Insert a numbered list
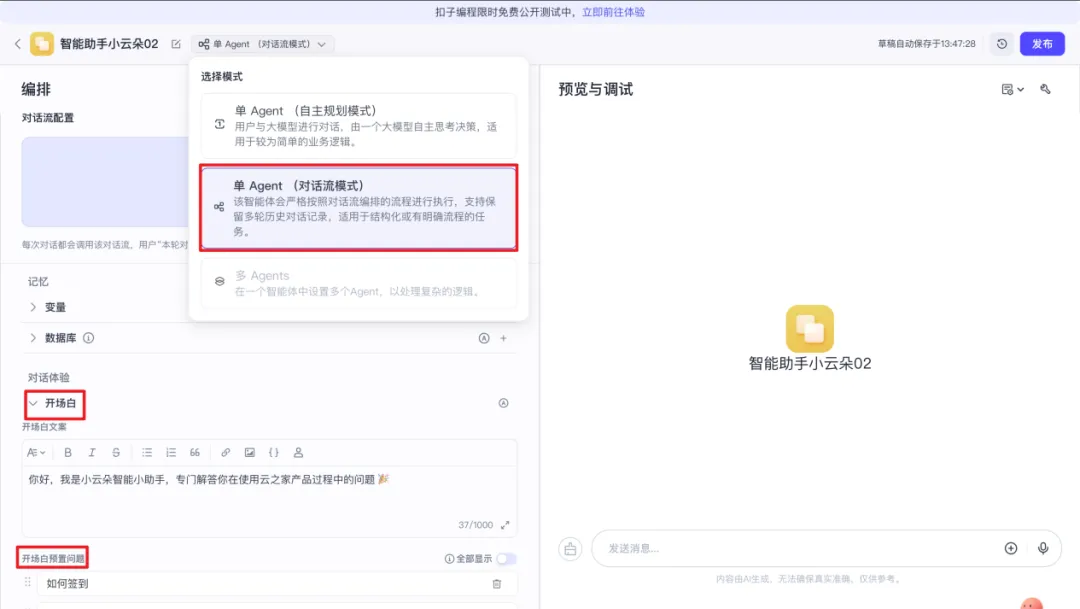 pos(171,453)
